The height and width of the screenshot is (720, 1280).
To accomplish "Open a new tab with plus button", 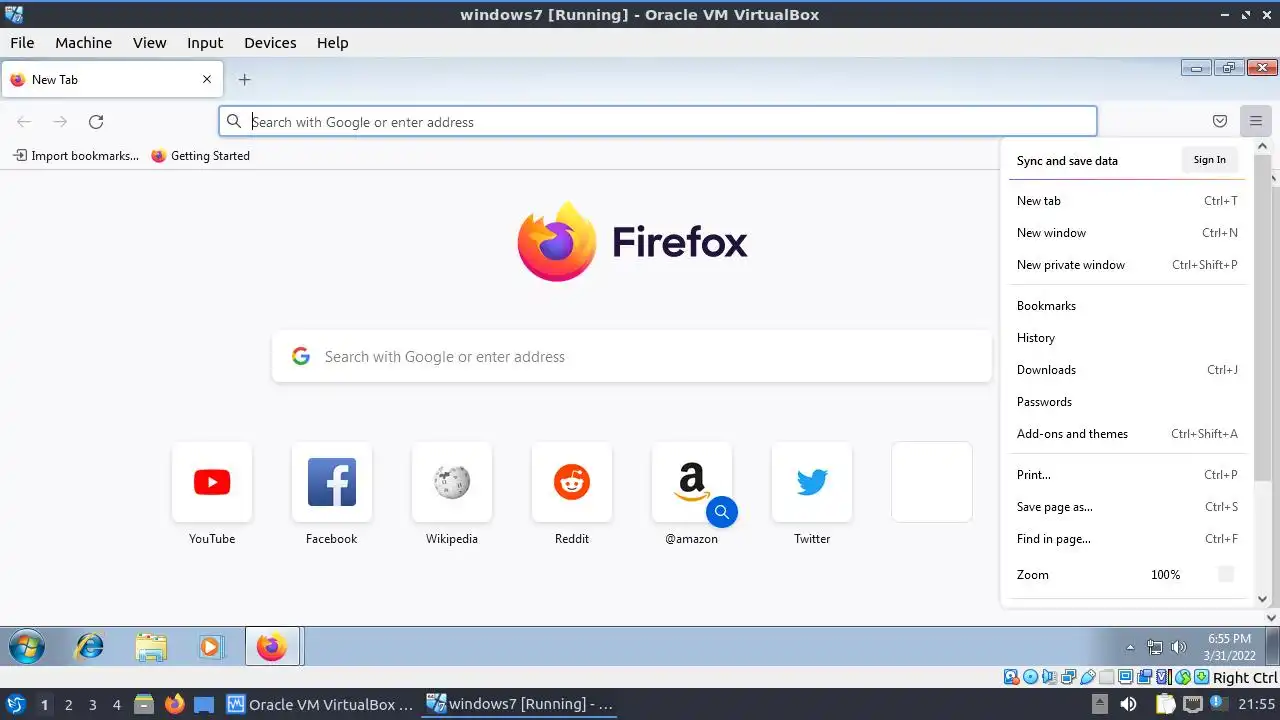I will [244, 79].
